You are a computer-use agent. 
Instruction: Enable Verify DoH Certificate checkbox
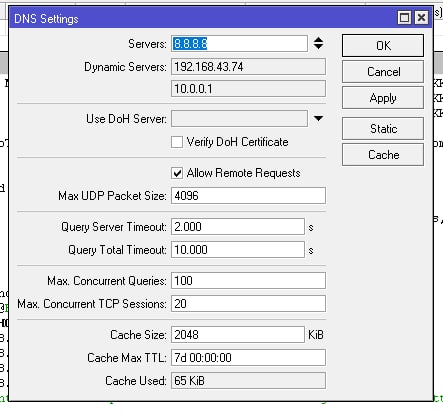177,142
